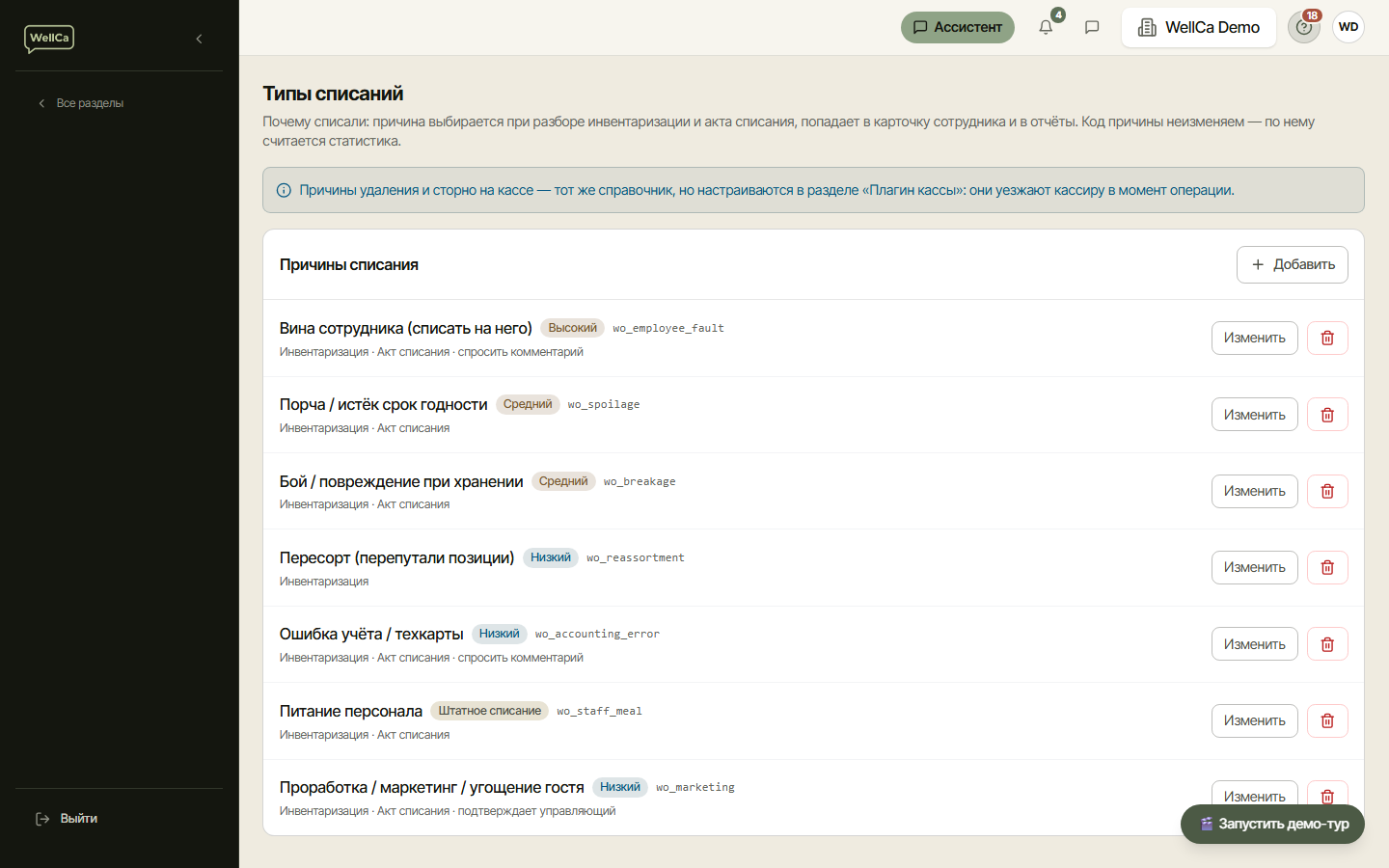1389x868 pixels.
Task: Edit the Пересорт reason
Action: tap(1255, 567)
